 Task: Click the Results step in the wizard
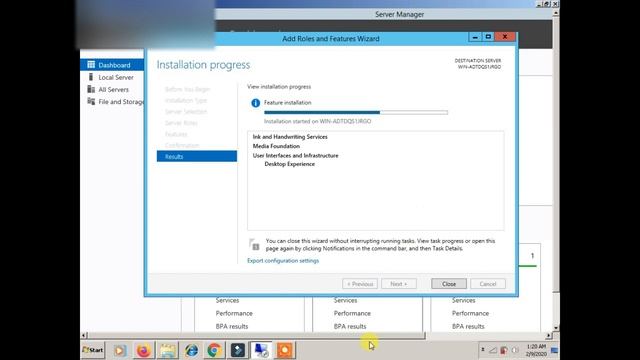(197, 156)
